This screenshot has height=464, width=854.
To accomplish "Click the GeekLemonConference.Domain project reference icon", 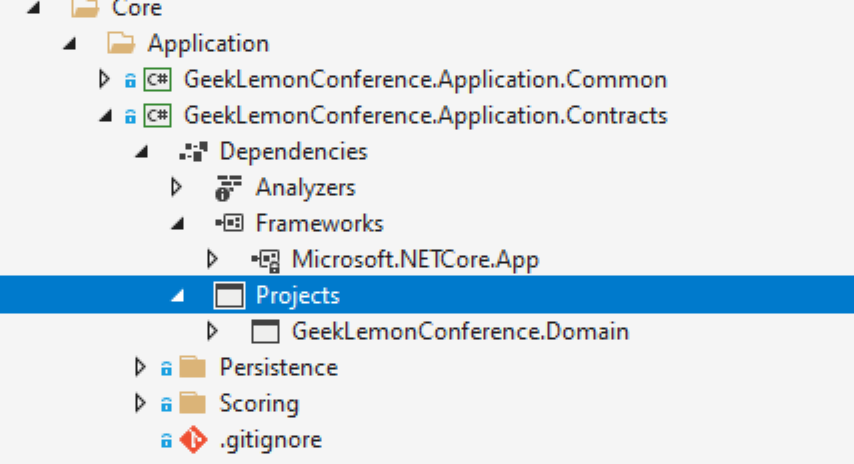I will (265, 331).
